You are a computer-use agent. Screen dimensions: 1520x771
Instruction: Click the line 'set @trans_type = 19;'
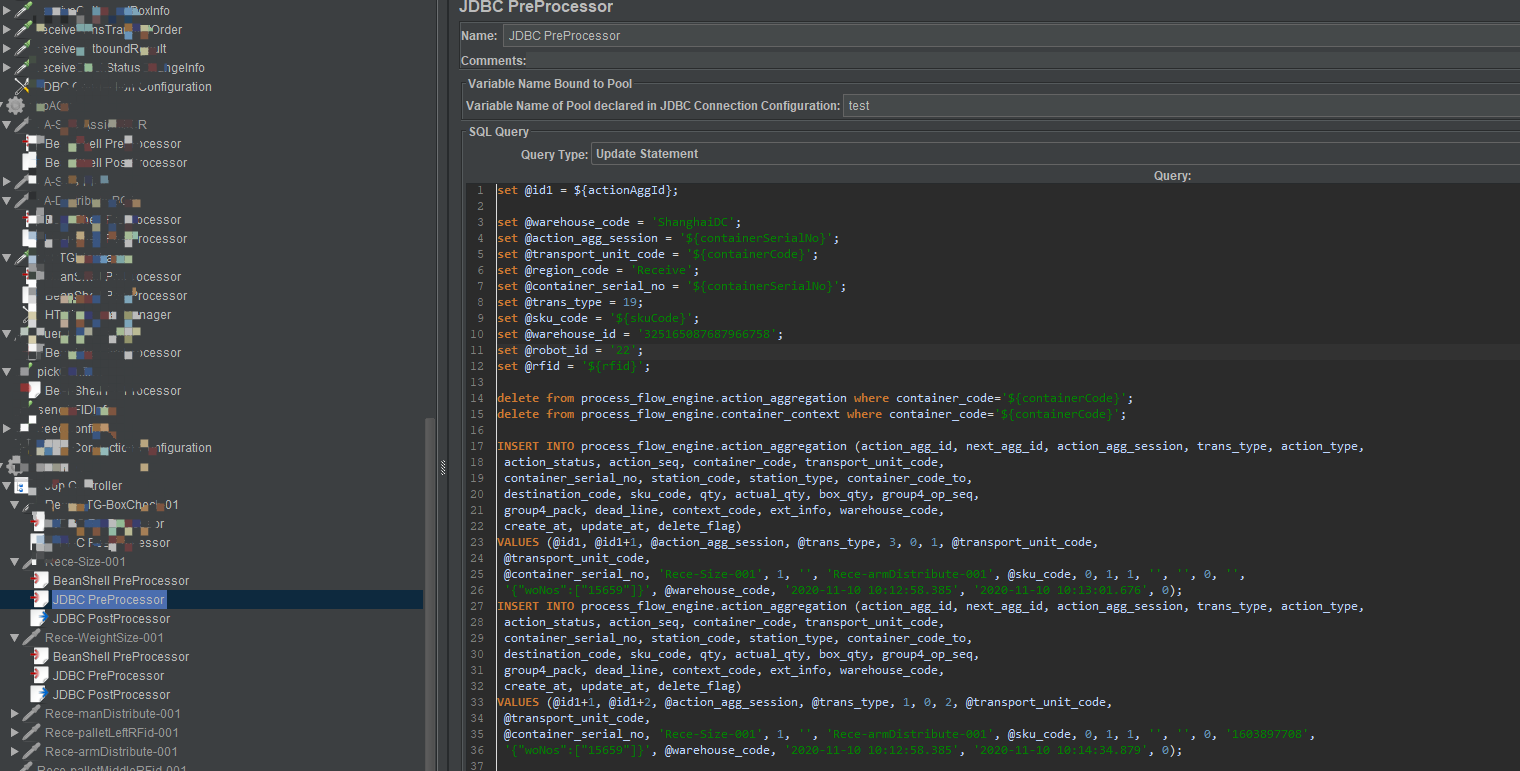[x=571, y=302]
